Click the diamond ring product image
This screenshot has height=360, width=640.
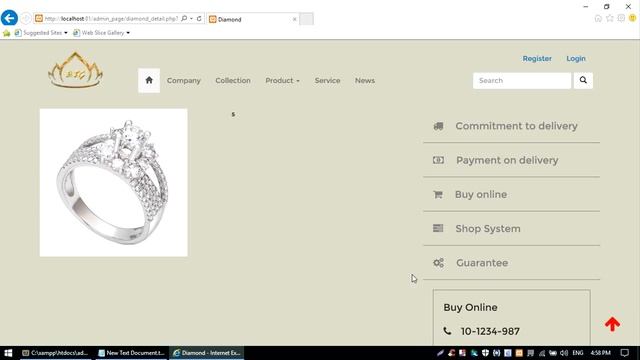pyautogui.click(x=113, y=182)
